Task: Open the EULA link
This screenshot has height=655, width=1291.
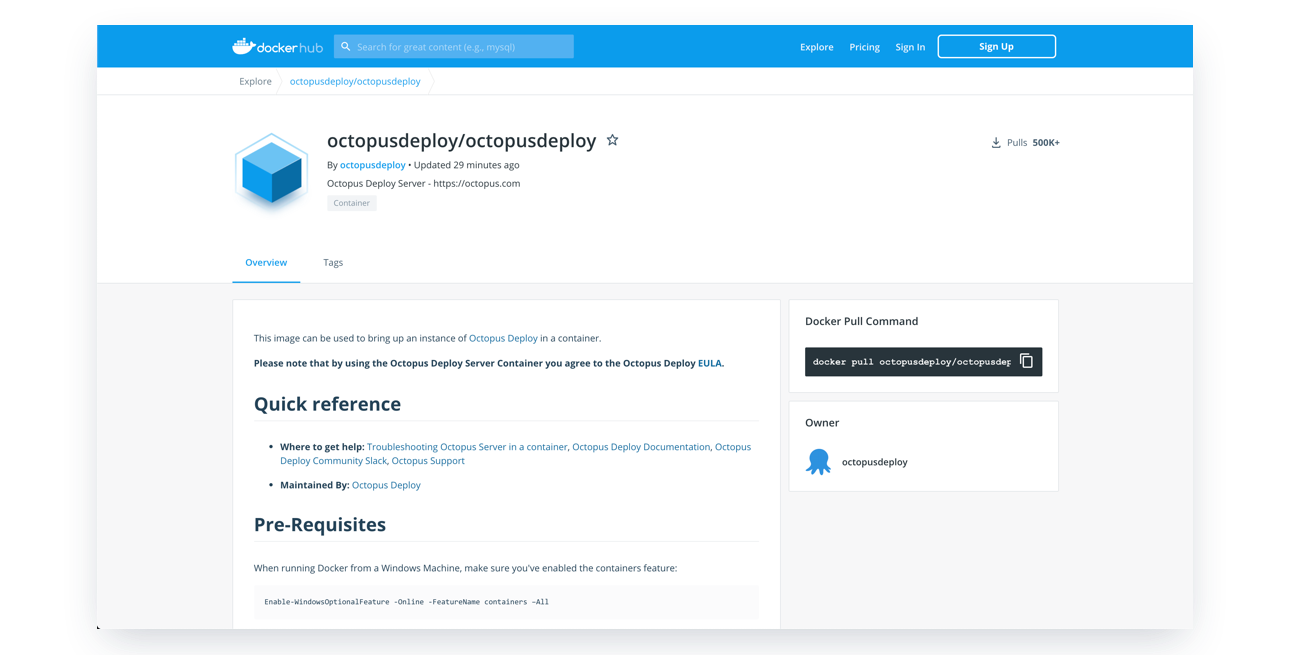Action: click(709, 363)
